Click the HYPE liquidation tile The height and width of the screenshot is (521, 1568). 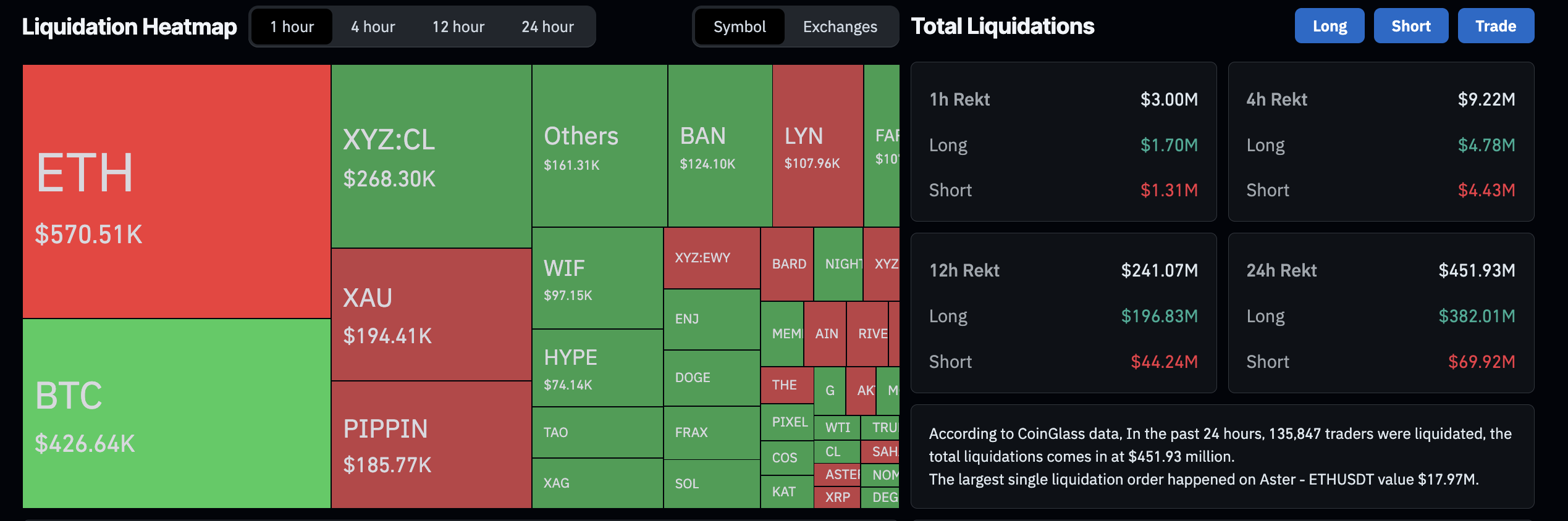click(597, 369)
